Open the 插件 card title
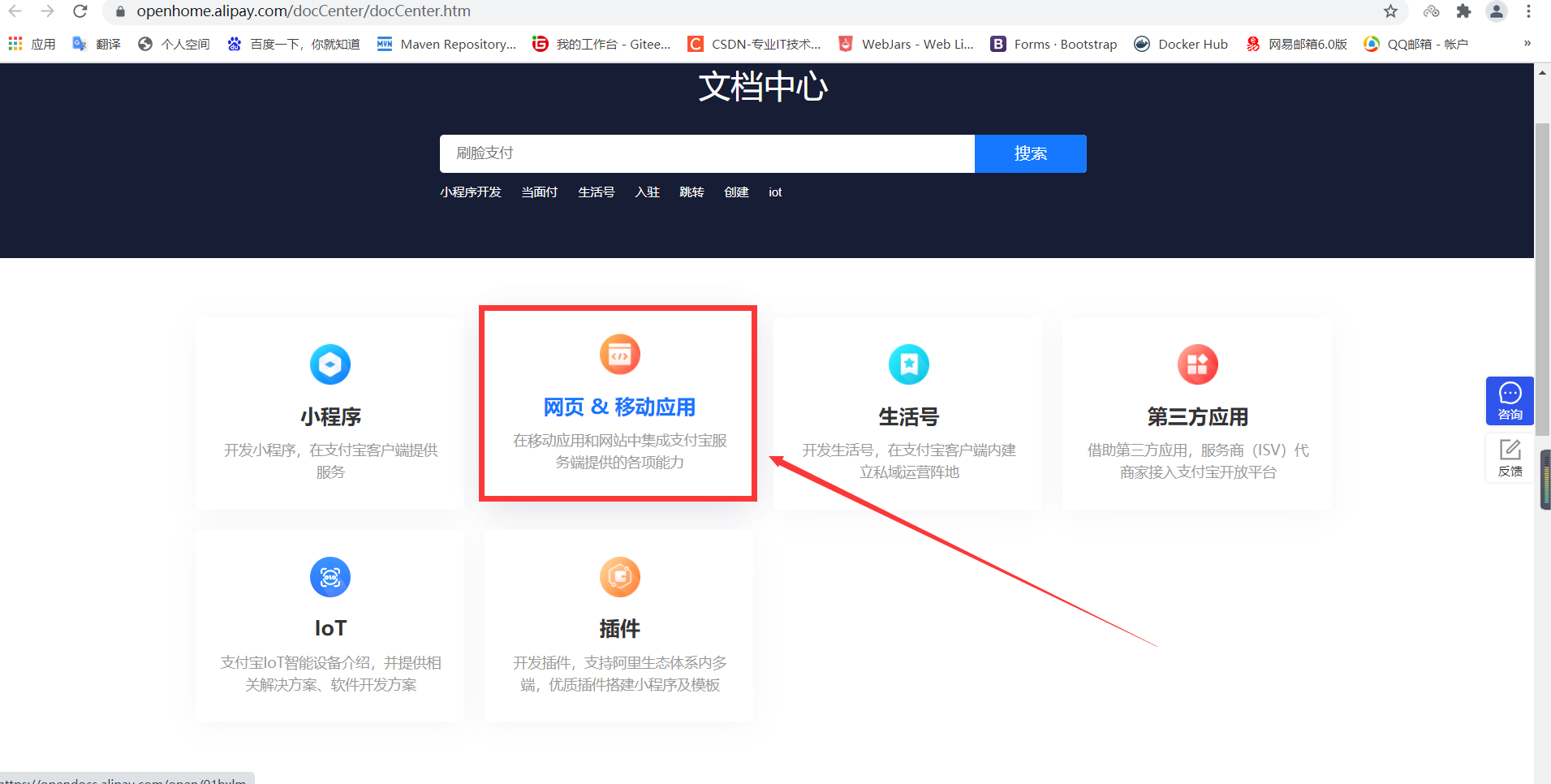This screenshot has width=1551, height=784. coord(620,629)
